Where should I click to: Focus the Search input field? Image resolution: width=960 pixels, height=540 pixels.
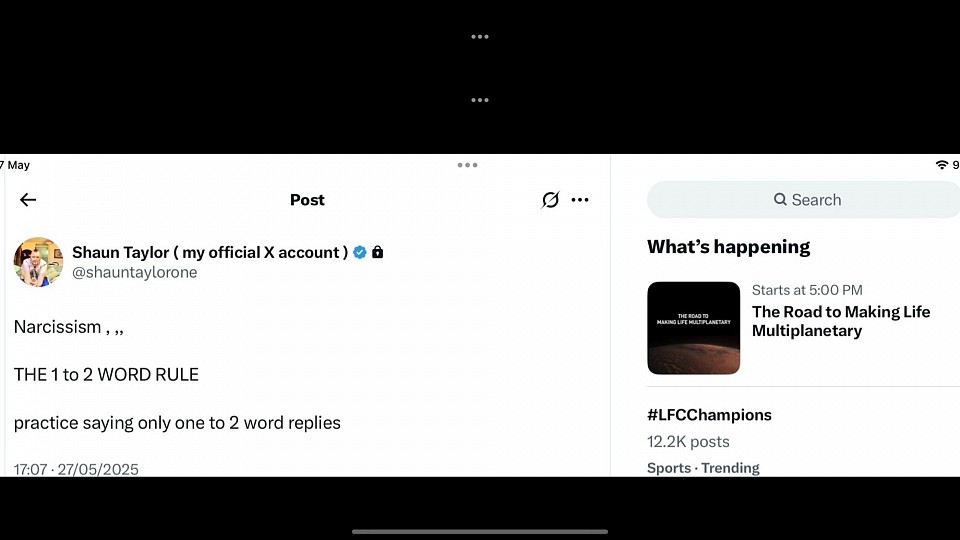tap(803, 200)
